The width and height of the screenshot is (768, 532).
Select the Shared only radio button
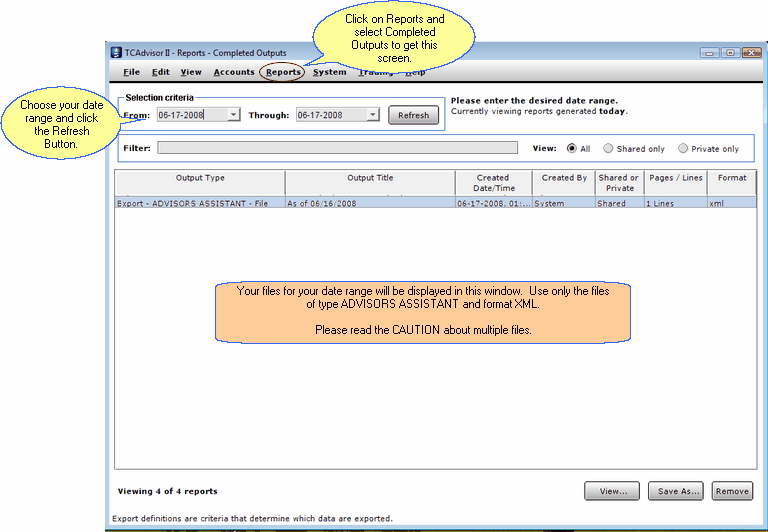point(608,148)
